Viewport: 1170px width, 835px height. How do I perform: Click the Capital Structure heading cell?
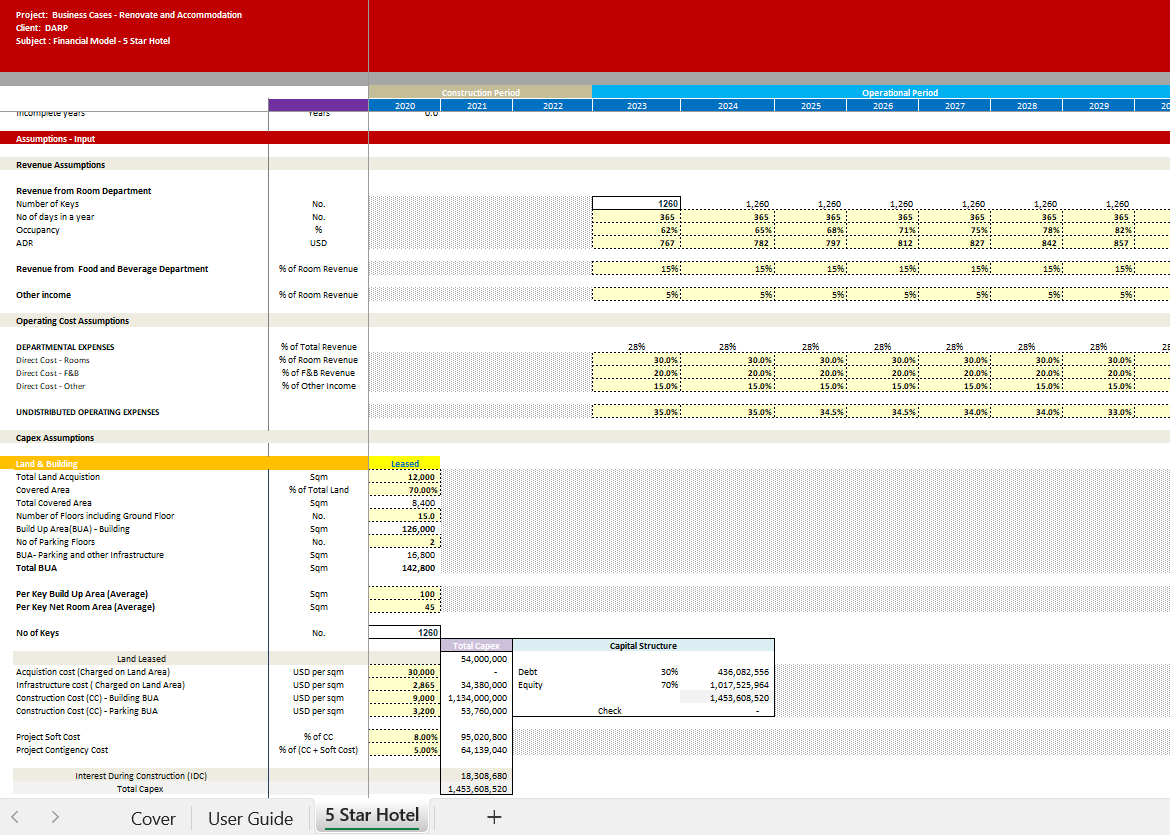click(642, 646)
